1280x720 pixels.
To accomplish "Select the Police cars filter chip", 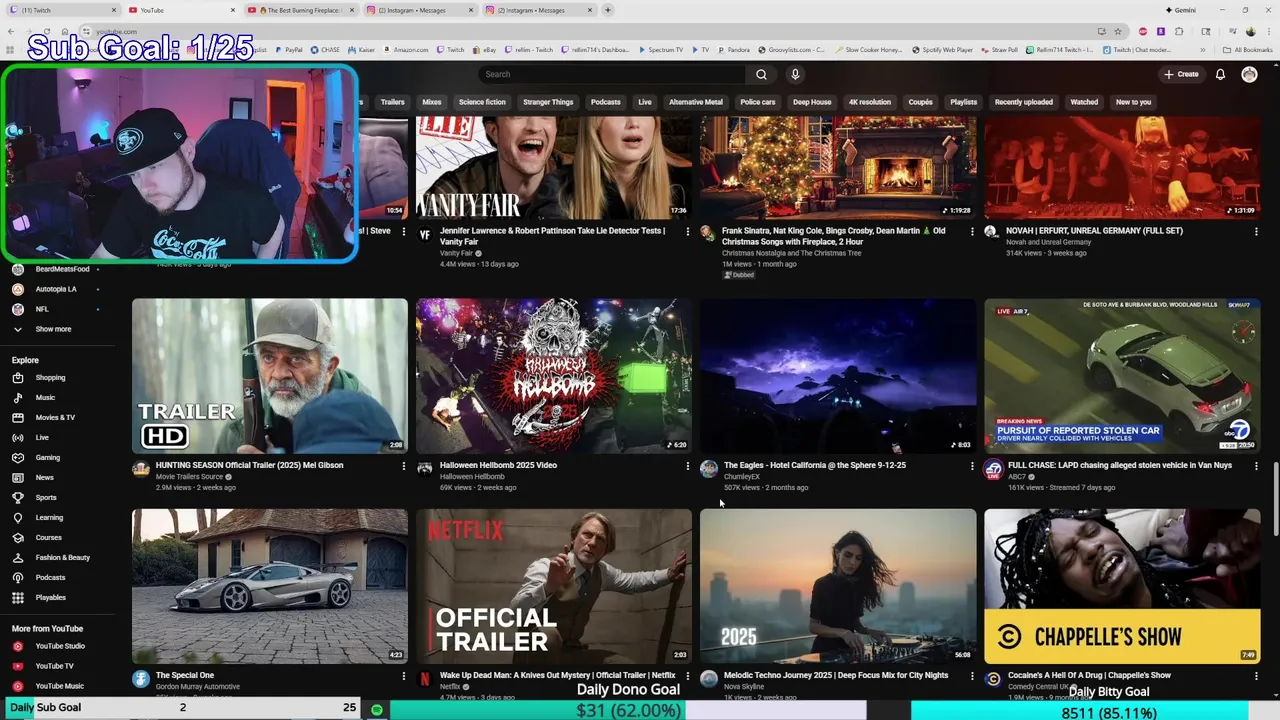I will (757, 102).
